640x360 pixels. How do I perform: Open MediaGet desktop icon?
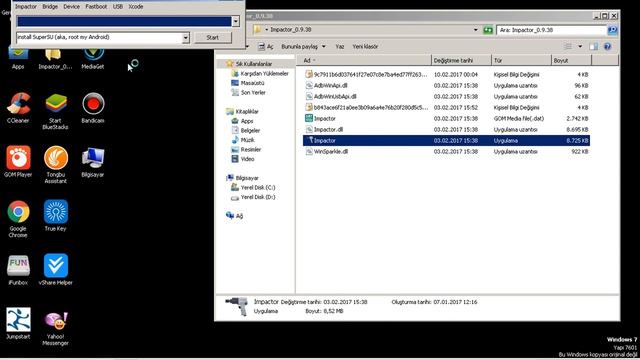point(93,59)
